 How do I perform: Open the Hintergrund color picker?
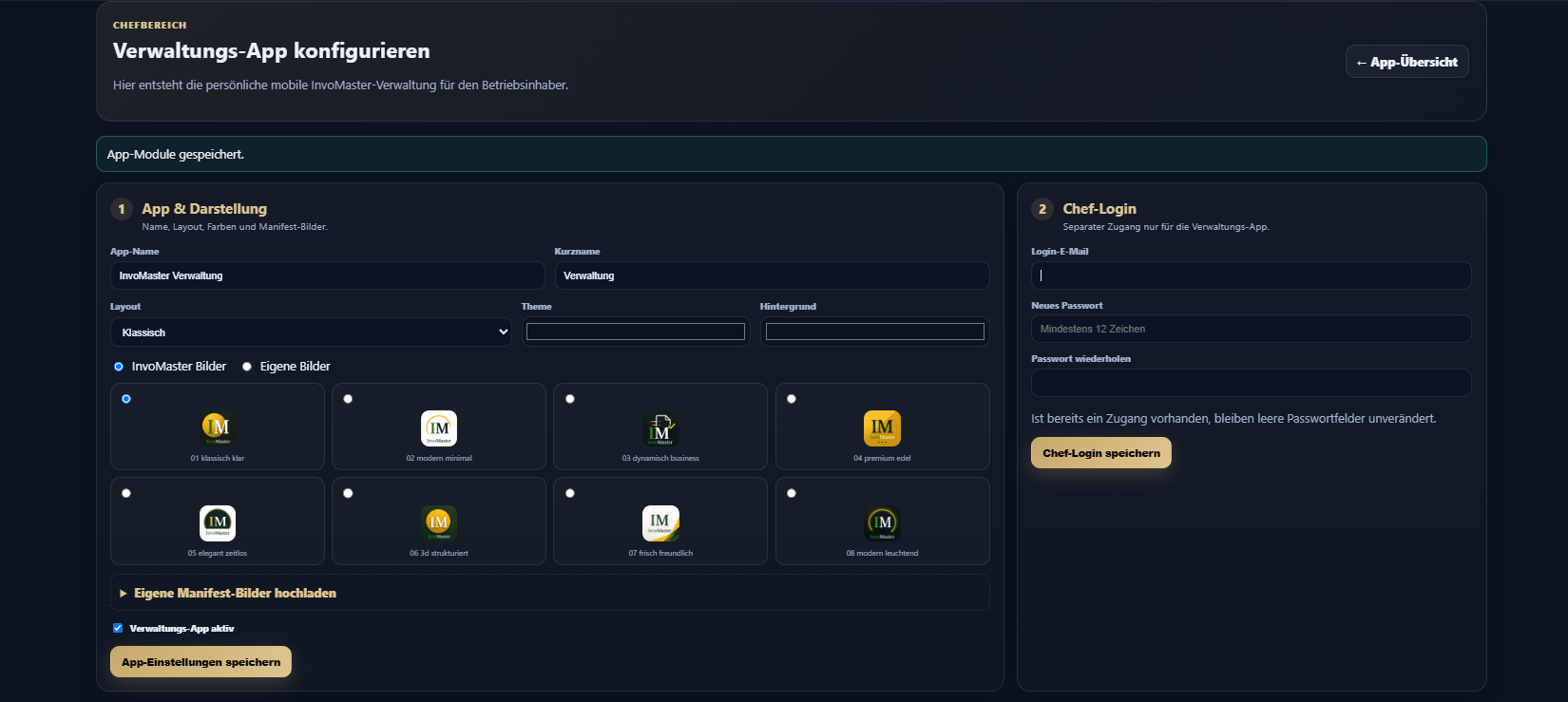click(874, 332)
